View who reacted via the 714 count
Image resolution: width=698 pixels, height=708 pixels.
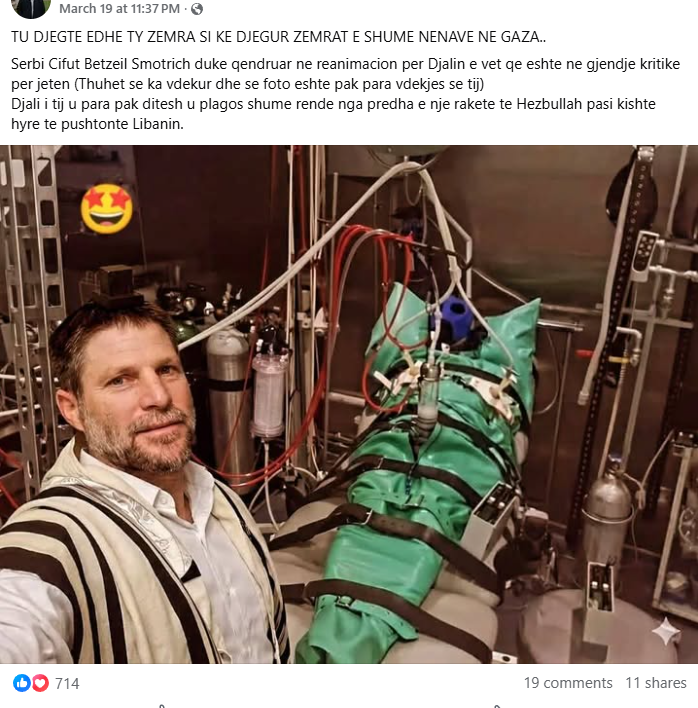67,684
